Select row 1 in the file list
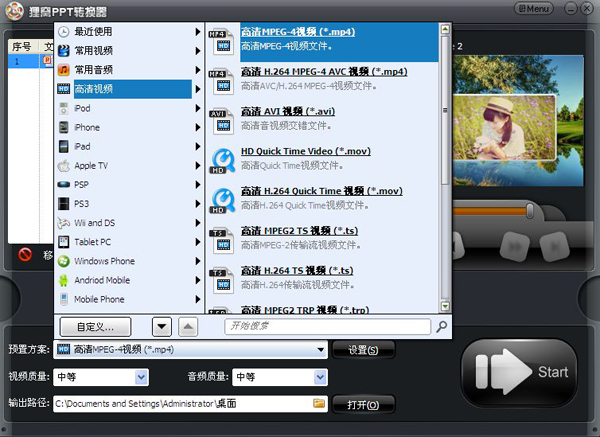600x437 pixels. pos(31,61)
